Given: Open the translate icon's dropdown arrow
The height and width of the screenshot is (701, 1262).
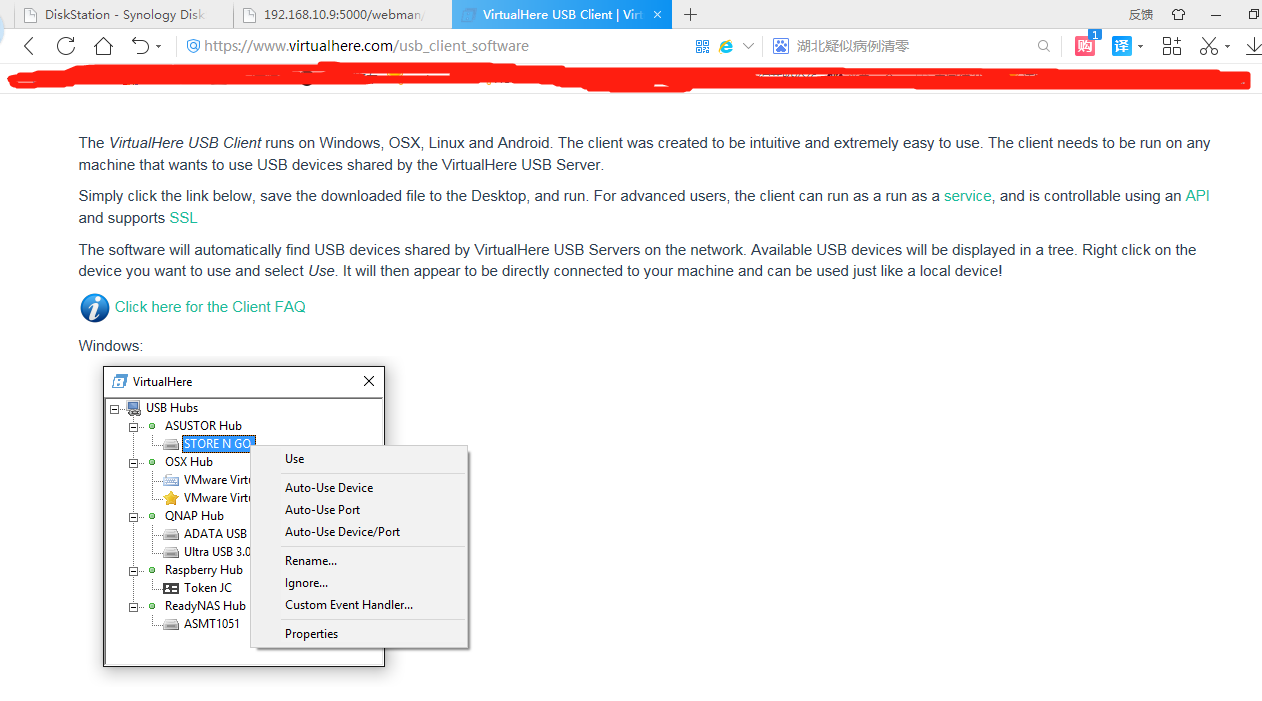Looking at the screenshot, I should (x=1140, y=47).
